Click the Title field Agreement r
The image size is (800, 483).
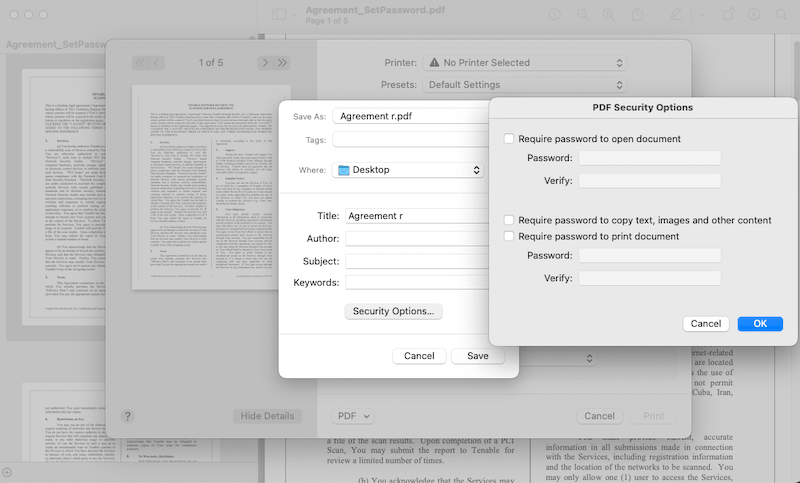417,216
